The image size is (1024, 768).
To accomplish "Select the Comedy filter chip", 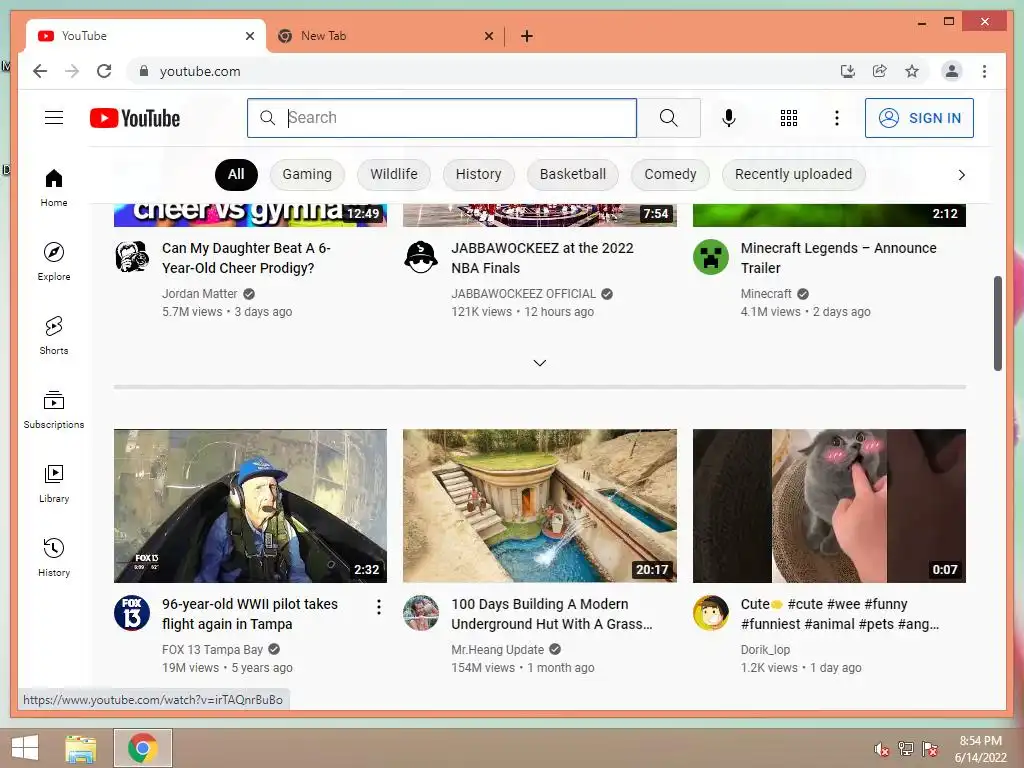I will (x=670, y=174).
